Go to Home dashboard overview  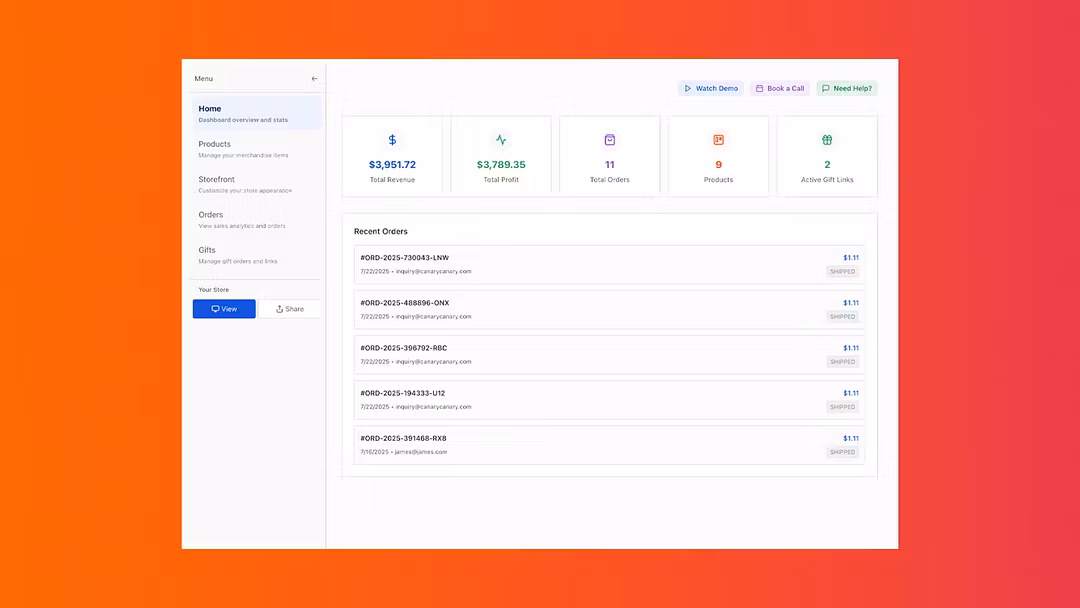[x=256, y=113]
